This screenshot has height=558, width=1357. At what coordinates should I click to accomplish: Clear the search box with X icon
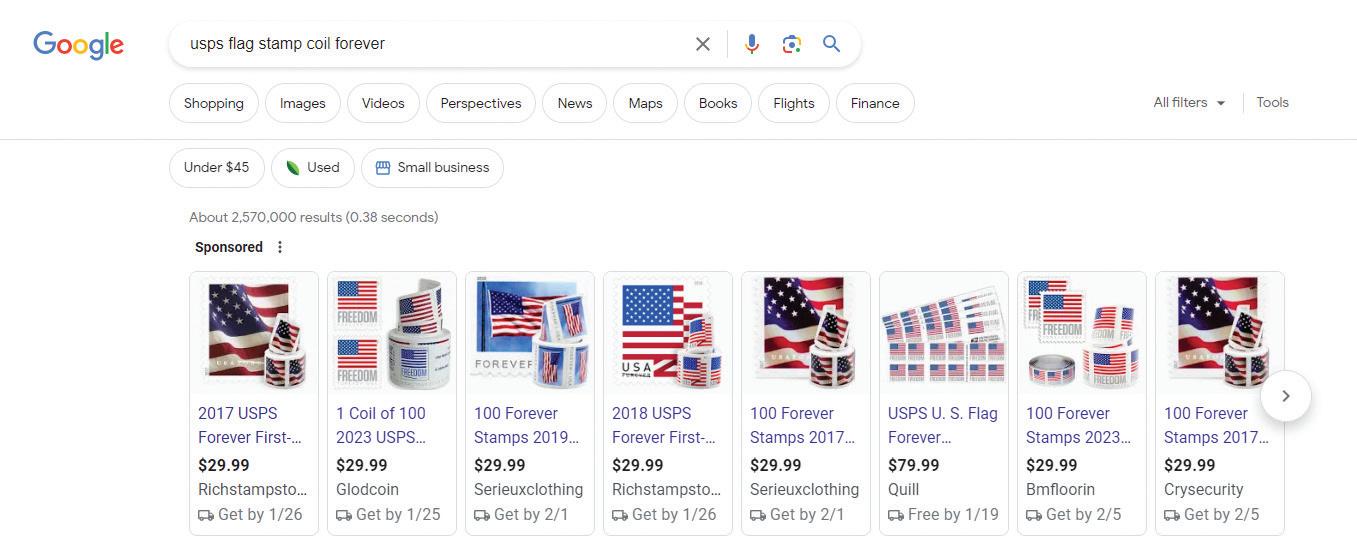coord(703,44)
